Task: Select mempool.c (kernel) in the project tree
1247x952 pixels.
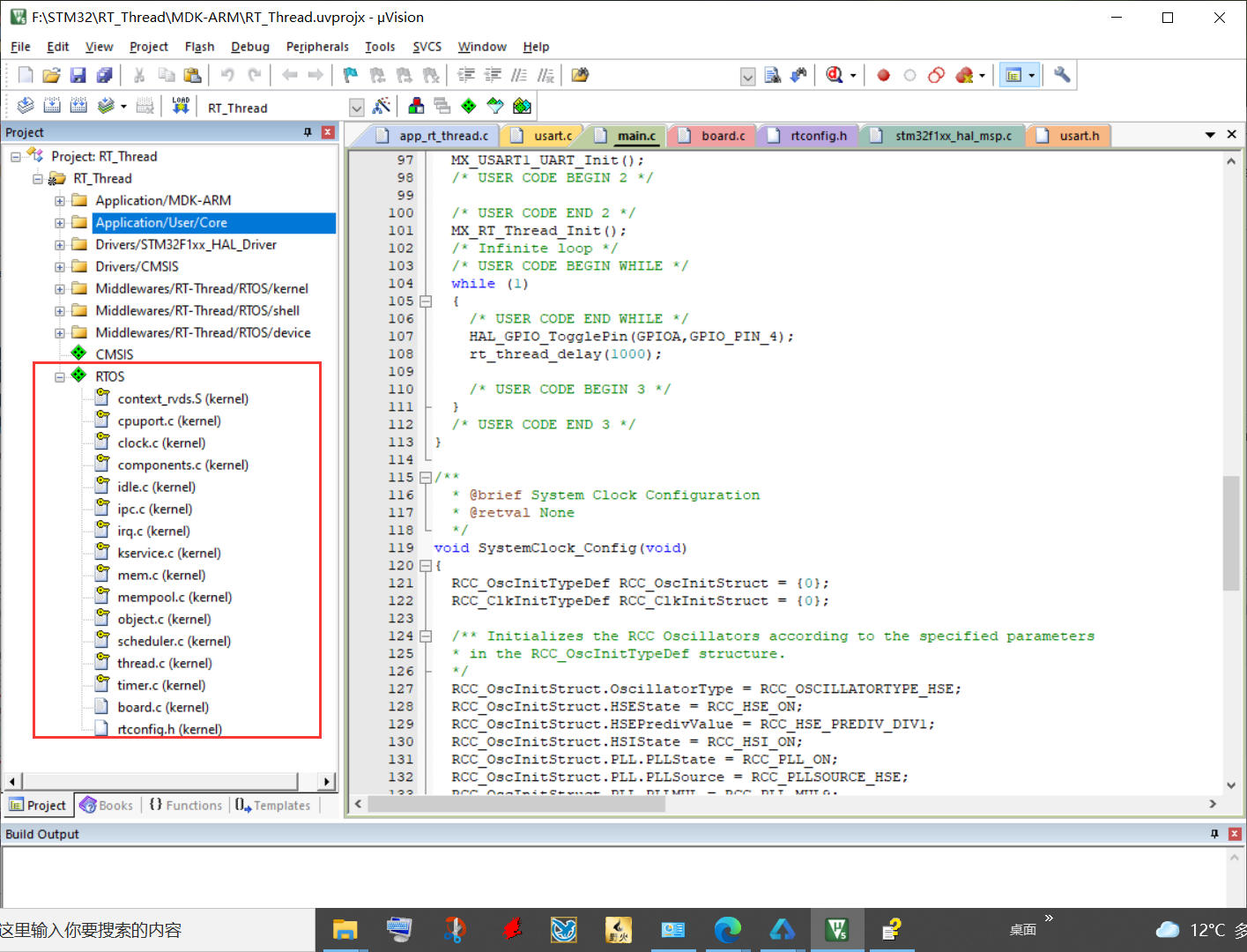Action: (174, 597)
